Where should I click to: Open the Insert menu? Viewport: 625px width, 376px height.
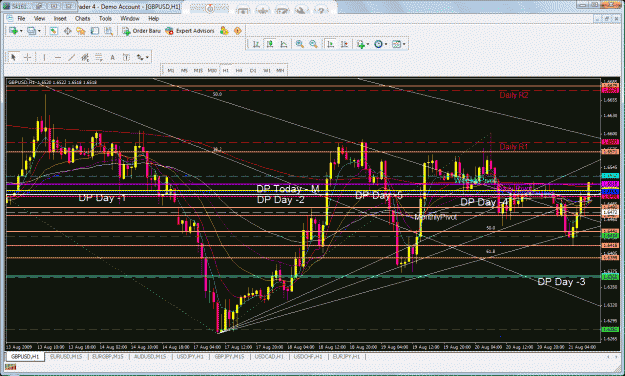tap(60, 18)
